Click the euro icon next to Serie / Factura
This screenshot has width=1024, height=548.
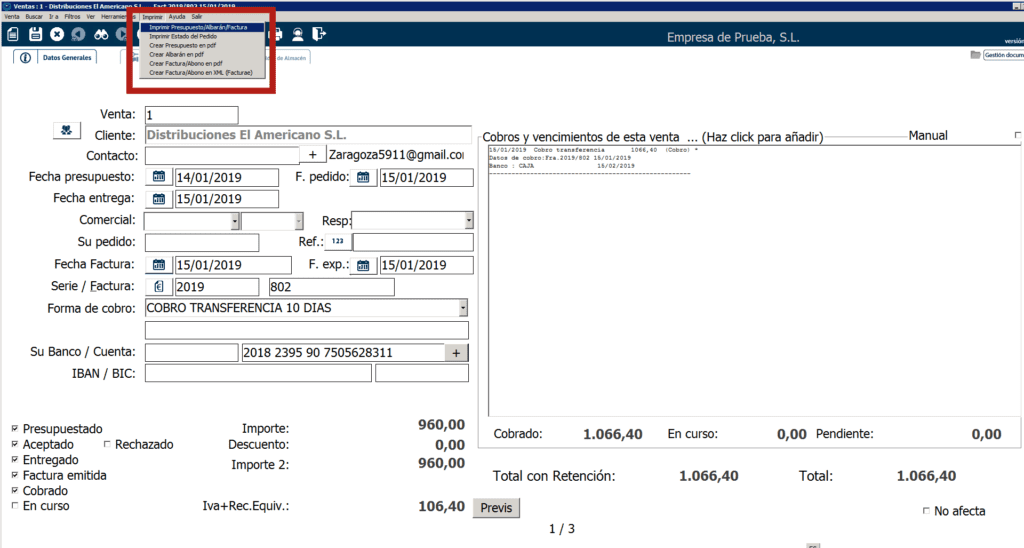159,287
